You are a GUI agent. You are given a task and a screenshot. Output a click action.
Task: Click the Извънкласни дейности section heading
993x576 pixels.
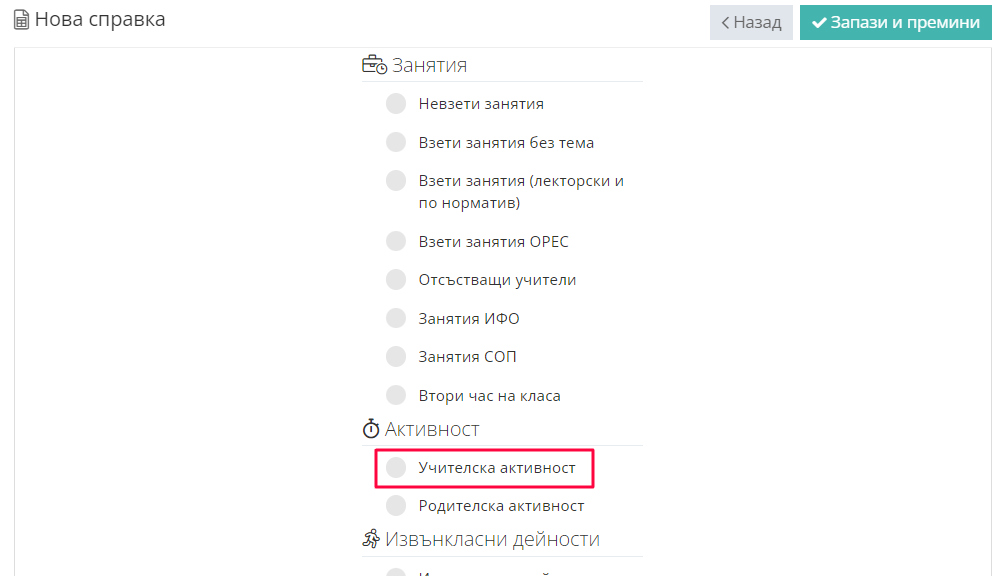pyautogui.click(x=492, y=540)
